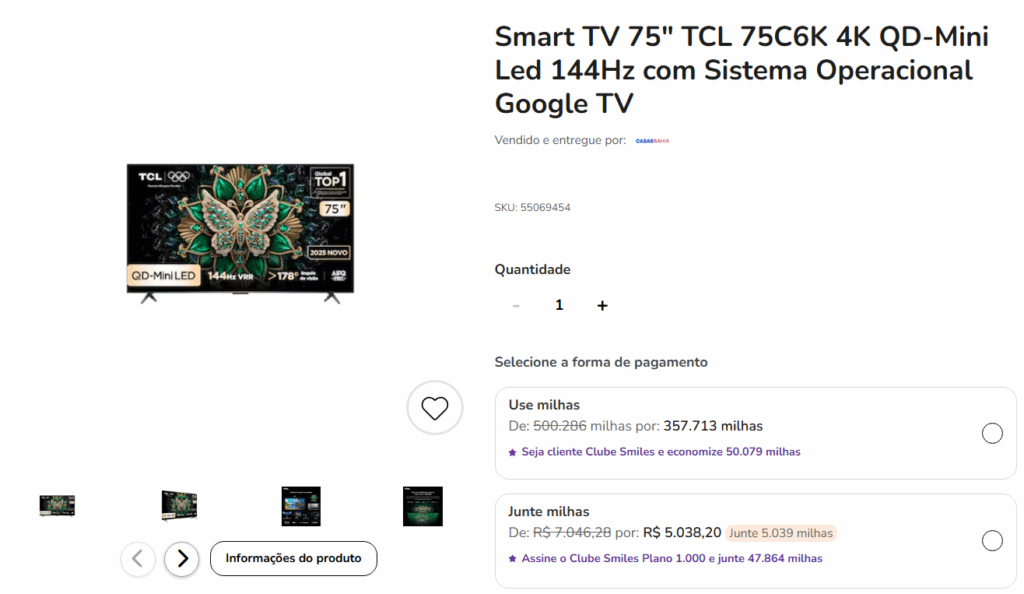Click the 'Junte 5.039 milhas' badge
Screen dimensions: 1024x594
tap(781, 533)
